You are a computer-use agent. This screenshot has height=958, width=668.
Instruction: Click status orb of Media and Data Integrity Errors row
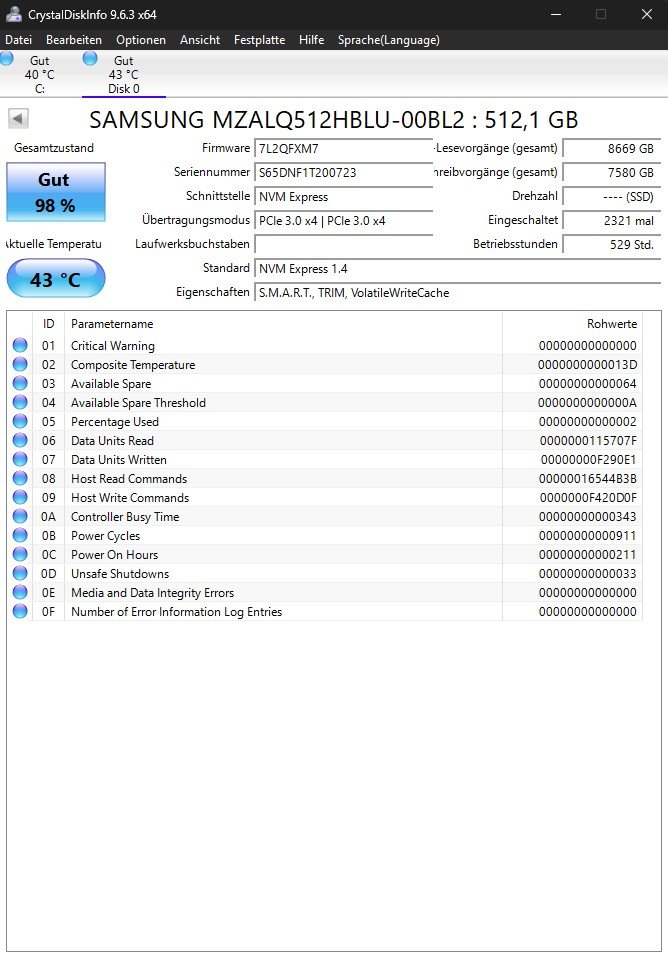click(x=20, y=592)
